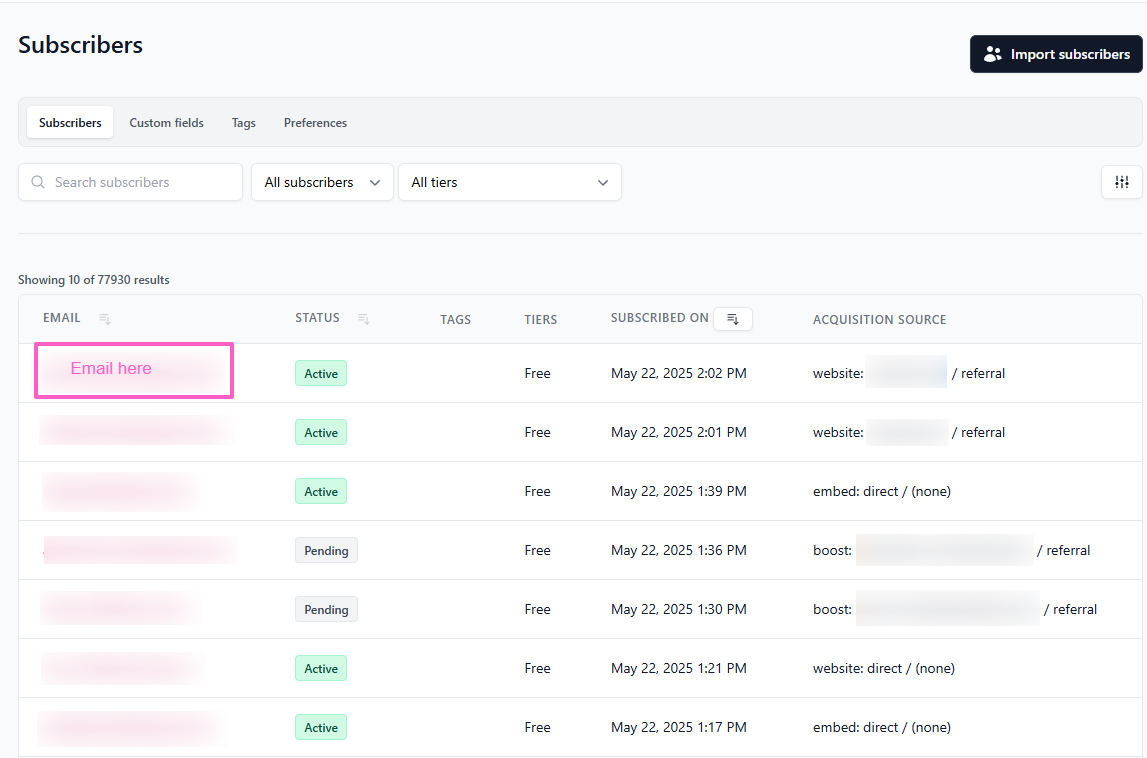The width and height of the screenshot is (1147, 758).
Task: Click the Active badge in the first row
Action: (x=321, y=374)
